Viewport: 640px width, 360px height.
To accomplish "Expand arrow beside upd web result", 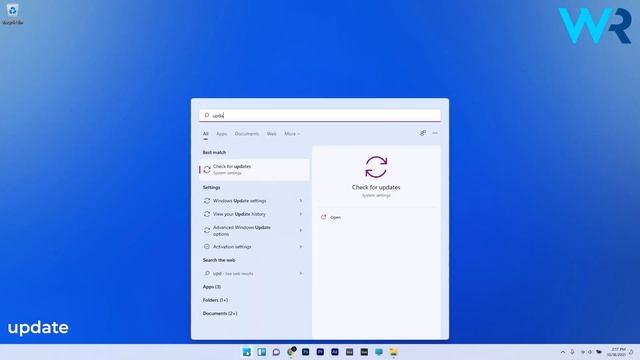I will tap(301, 273).
